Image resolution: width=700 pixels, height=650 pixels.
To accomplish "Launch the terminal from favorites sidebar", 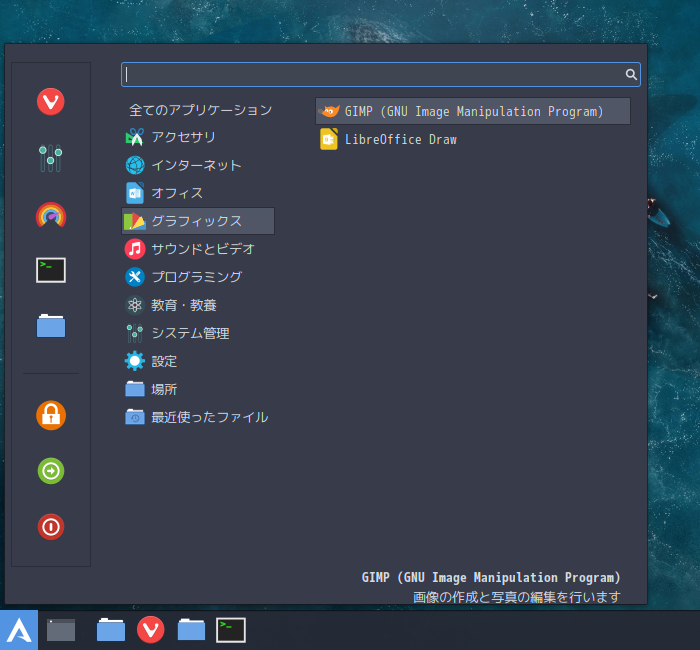I will [51, 270].
